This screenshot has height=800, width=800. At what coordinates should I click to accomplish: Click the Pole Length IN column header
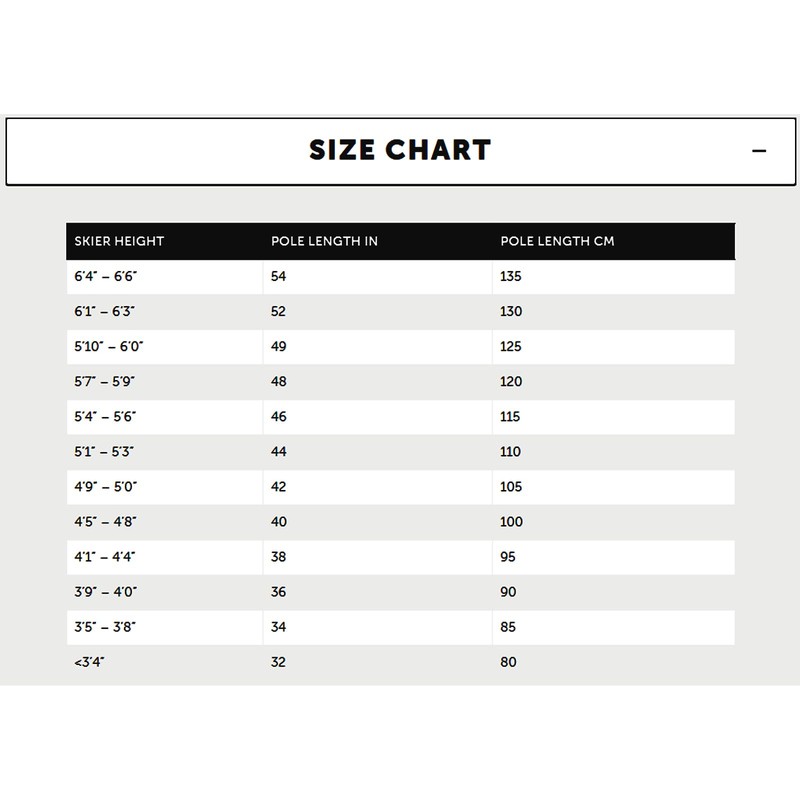[x=324, y=242]
